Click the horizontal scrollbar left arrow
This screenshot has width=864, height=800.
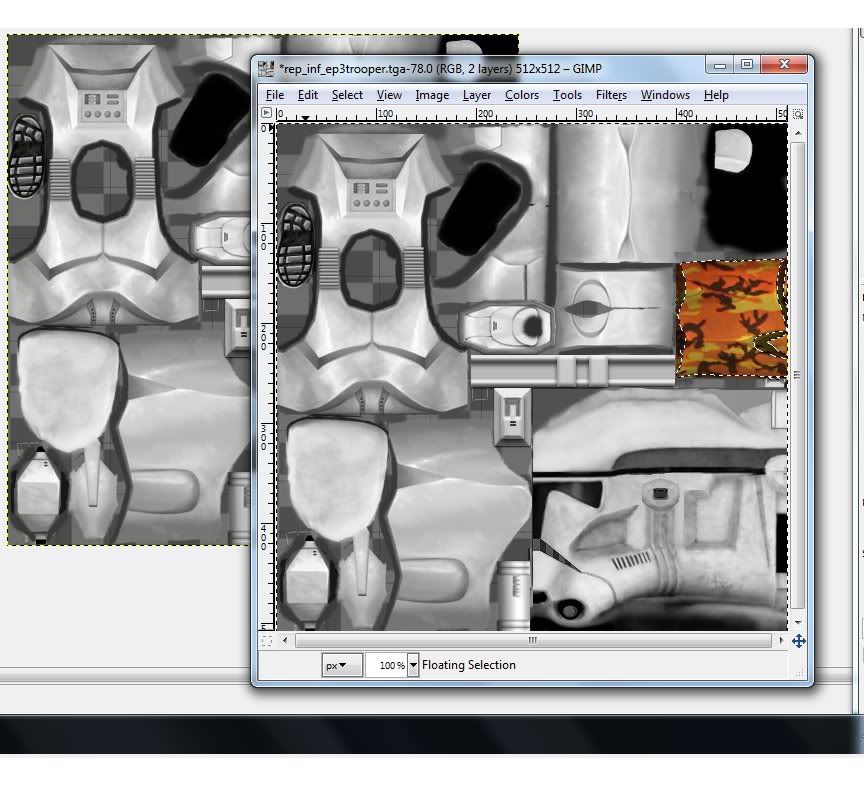pos(285,640)
